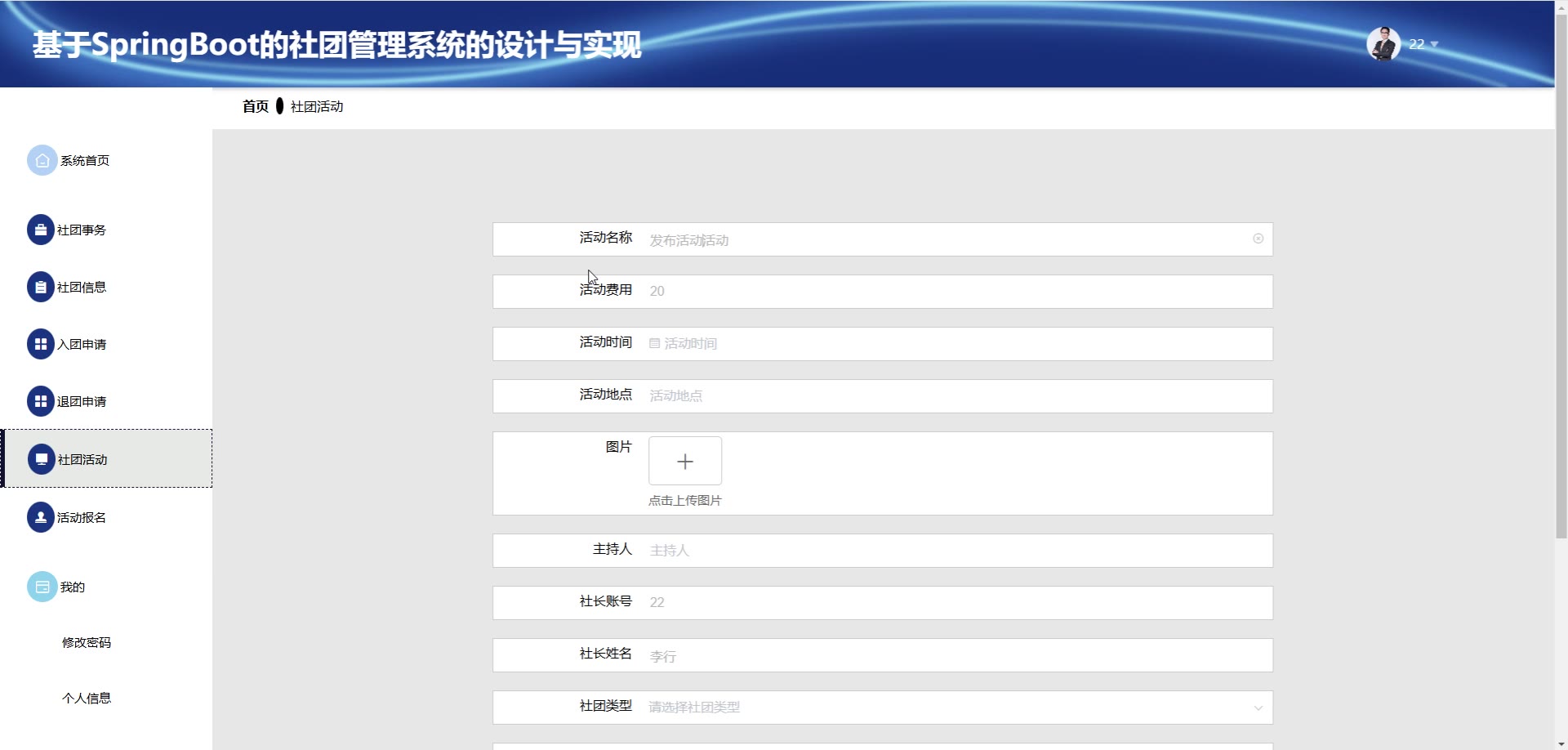Image resolution: width=1568 pixels, height=750 pixels.
Task: Click the 入团申请 grid icon
Action: click(41, 345)
